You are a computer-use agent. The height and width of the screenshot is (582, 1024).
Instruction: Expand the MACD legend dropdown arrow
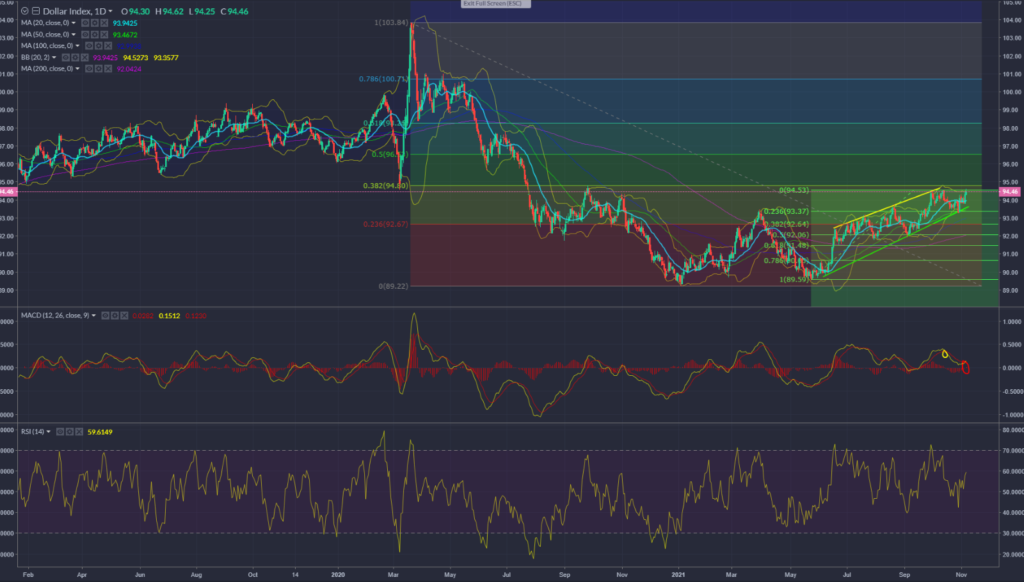94,315
